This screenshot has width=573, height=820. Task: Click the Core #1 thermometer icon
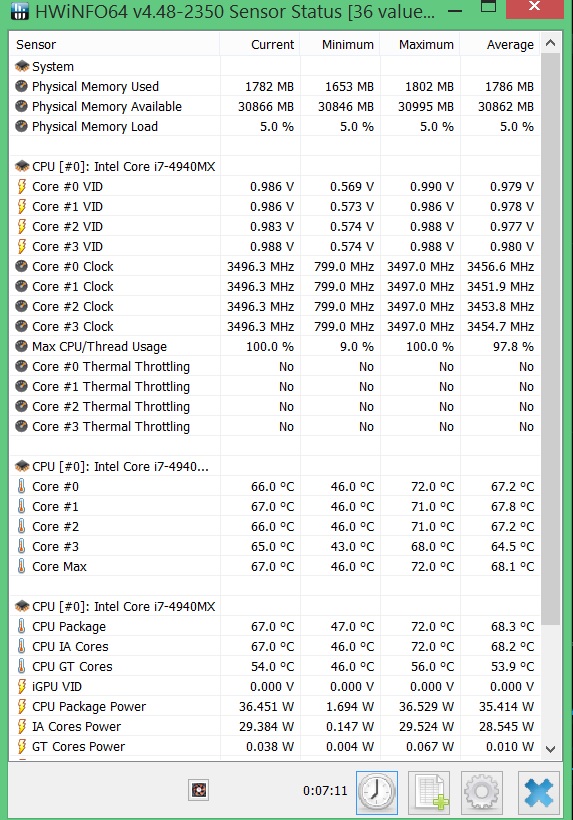pyautogui.click(x=21, y=506)
